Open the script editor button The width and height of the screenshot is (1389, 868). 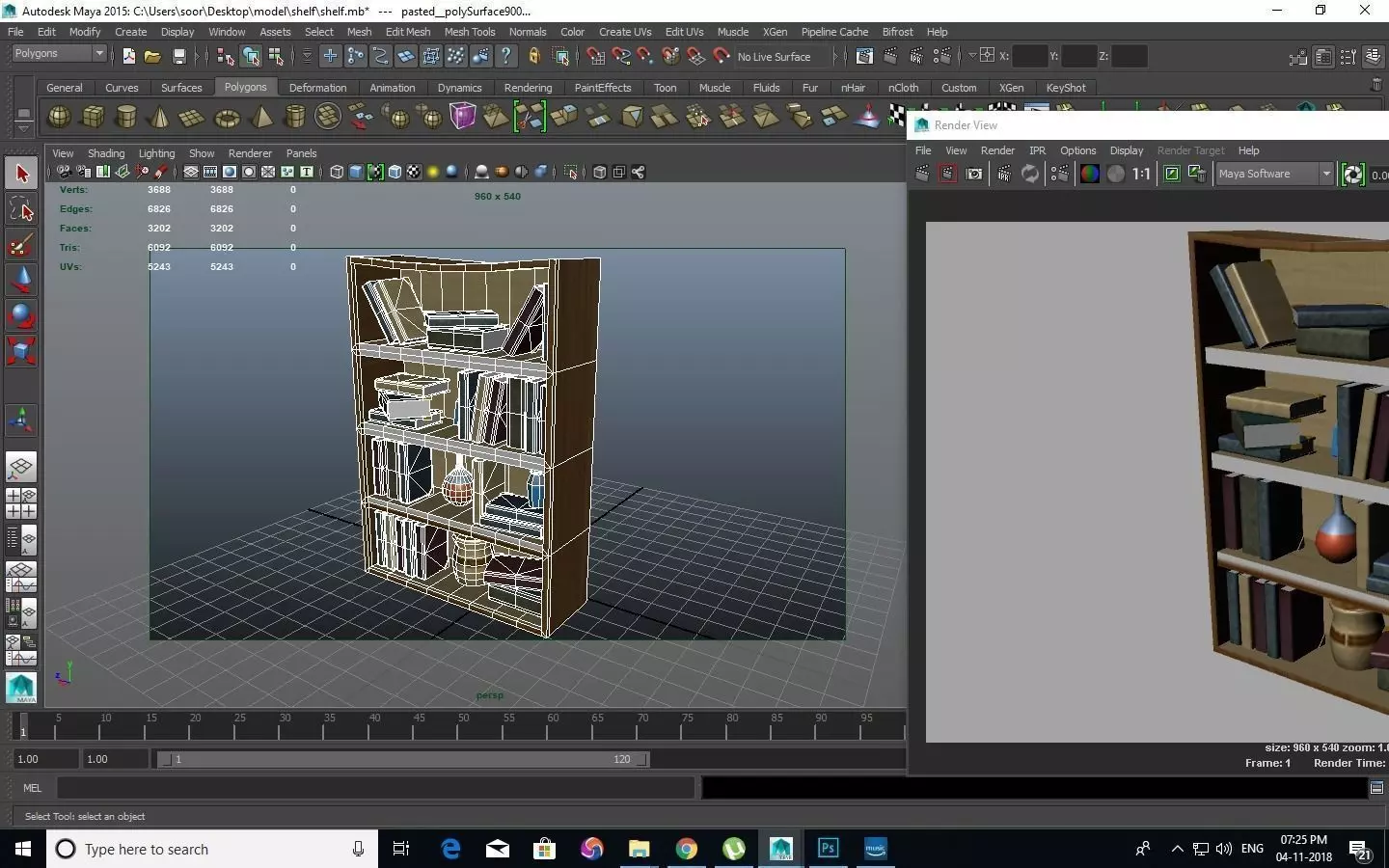click(1376, 788)
